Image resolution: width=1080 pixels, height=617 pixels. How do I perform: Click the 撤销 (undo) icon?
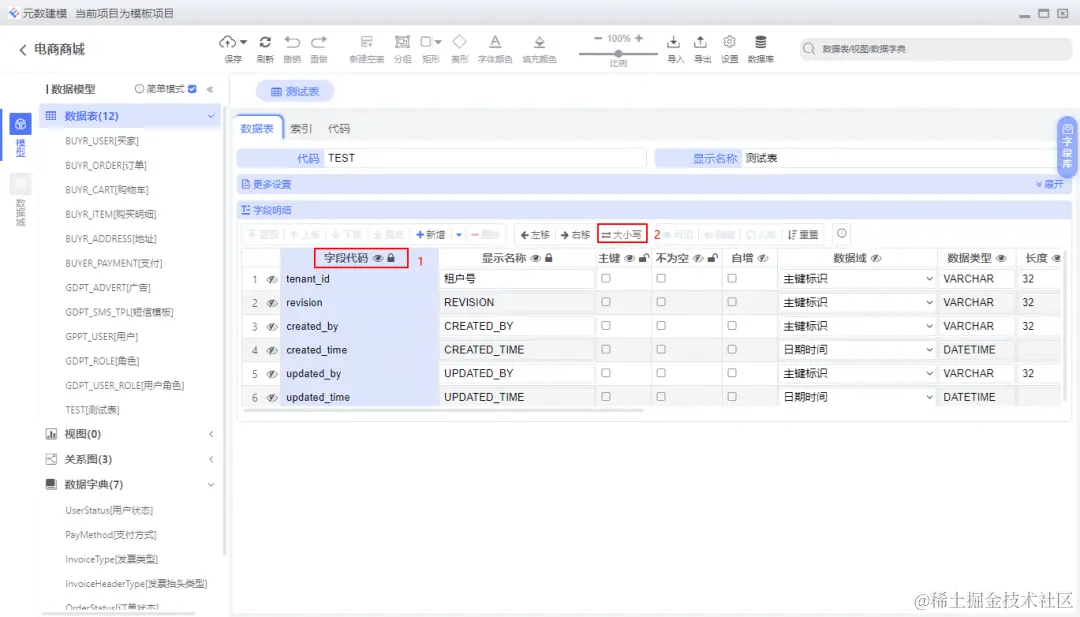pyautogui.click(x=292, y=42)
